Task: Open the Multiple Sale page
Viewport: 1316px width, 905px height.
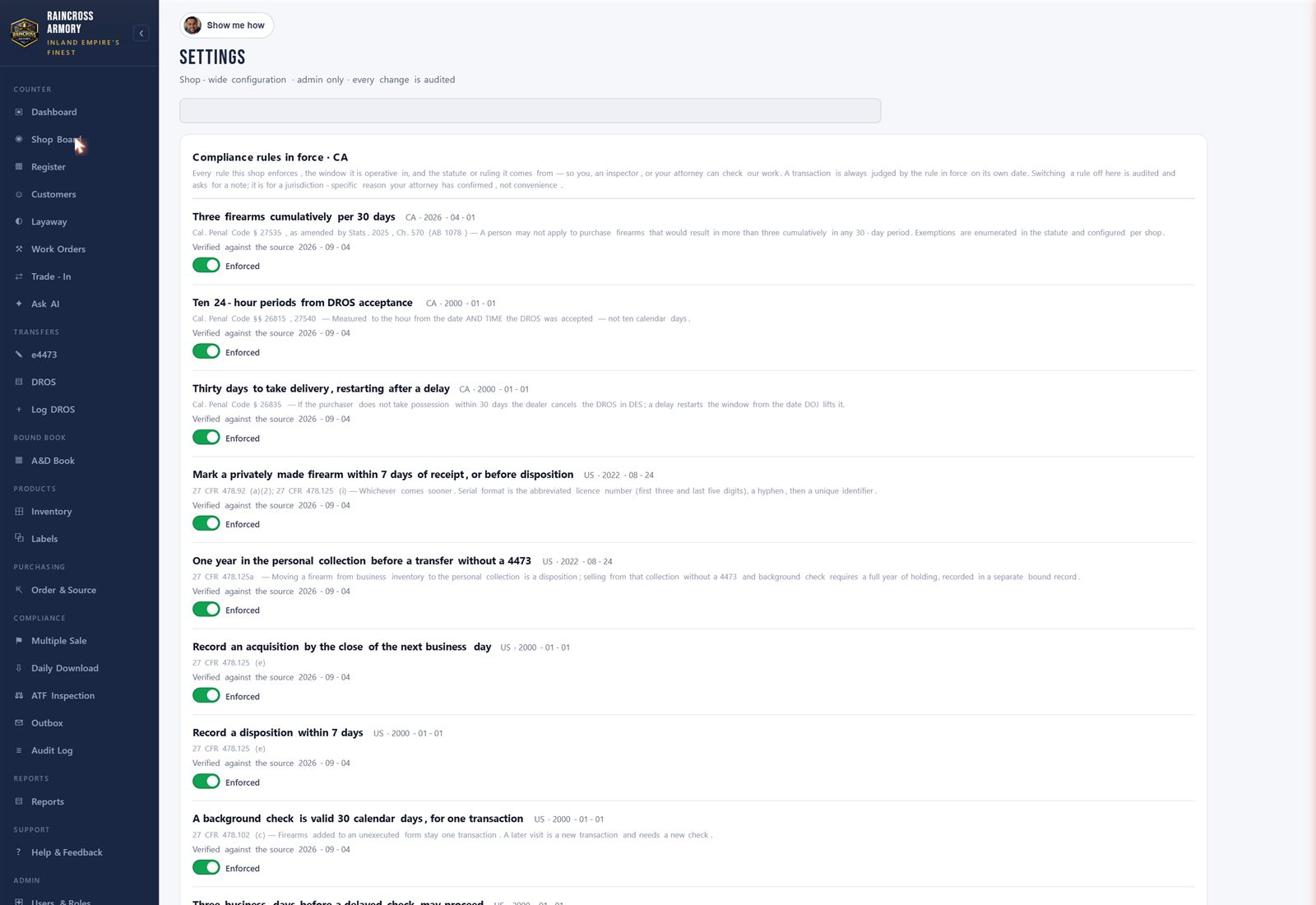Action: pyautogui.click(x=59, y=641)
